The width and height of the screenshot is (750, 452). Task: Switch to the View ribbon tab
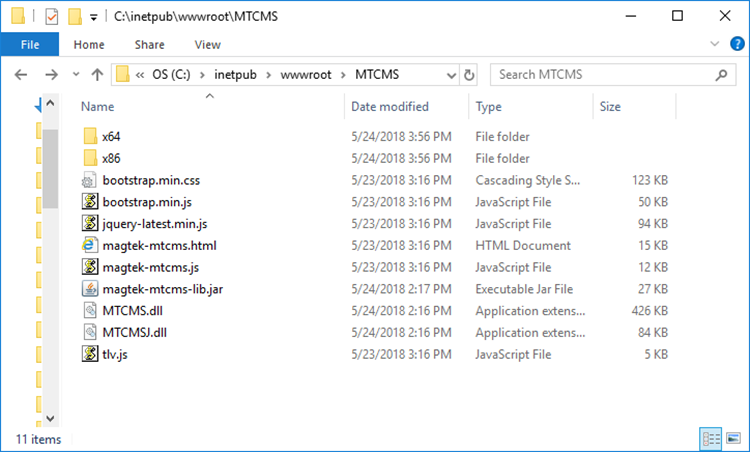(208, 44)
